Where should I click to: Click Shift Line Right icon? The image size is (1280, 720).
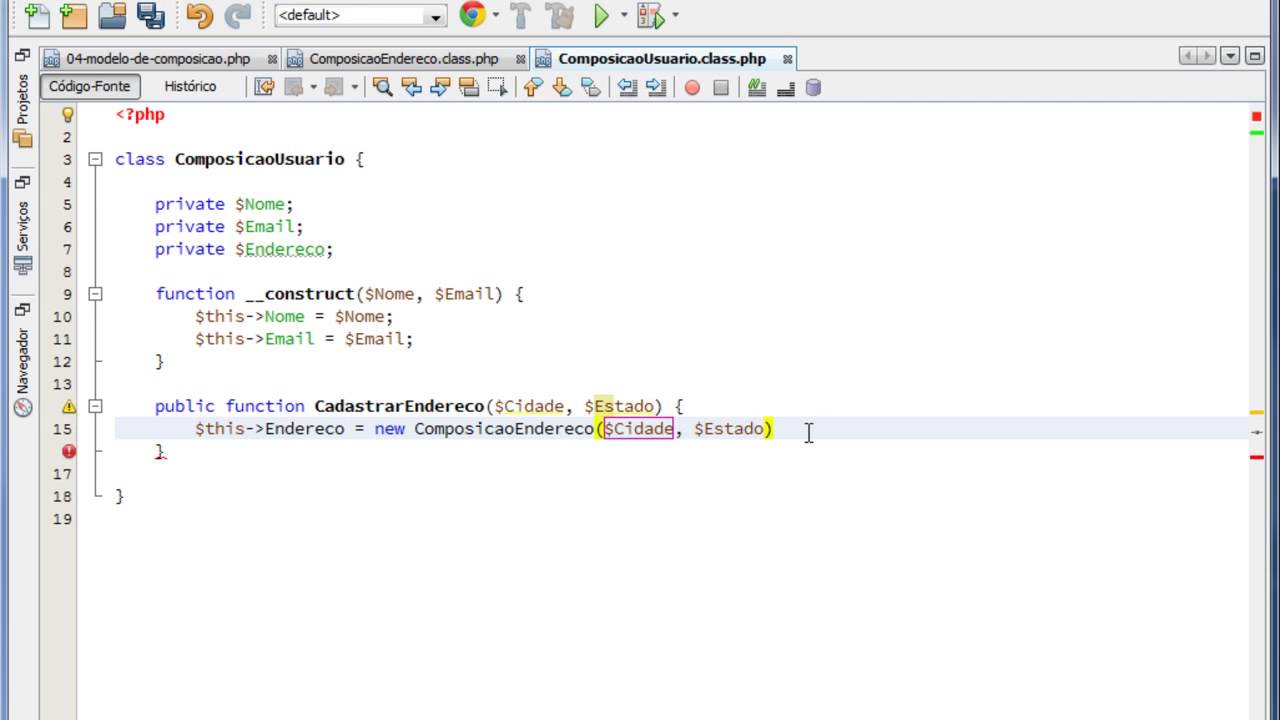(656, 87)
